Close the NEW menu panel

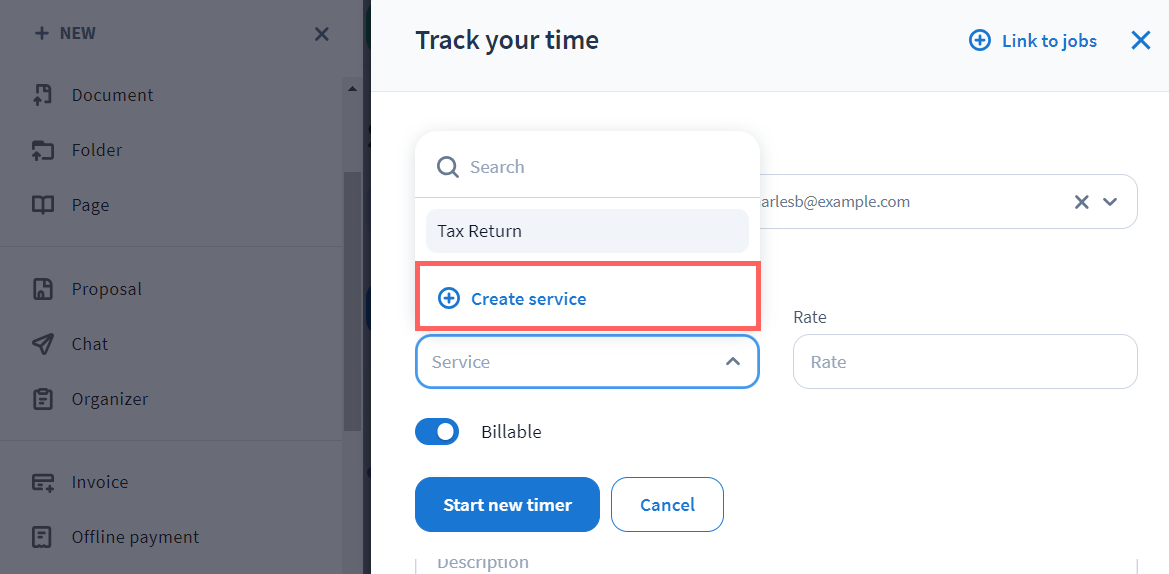(x=322, y=34)
